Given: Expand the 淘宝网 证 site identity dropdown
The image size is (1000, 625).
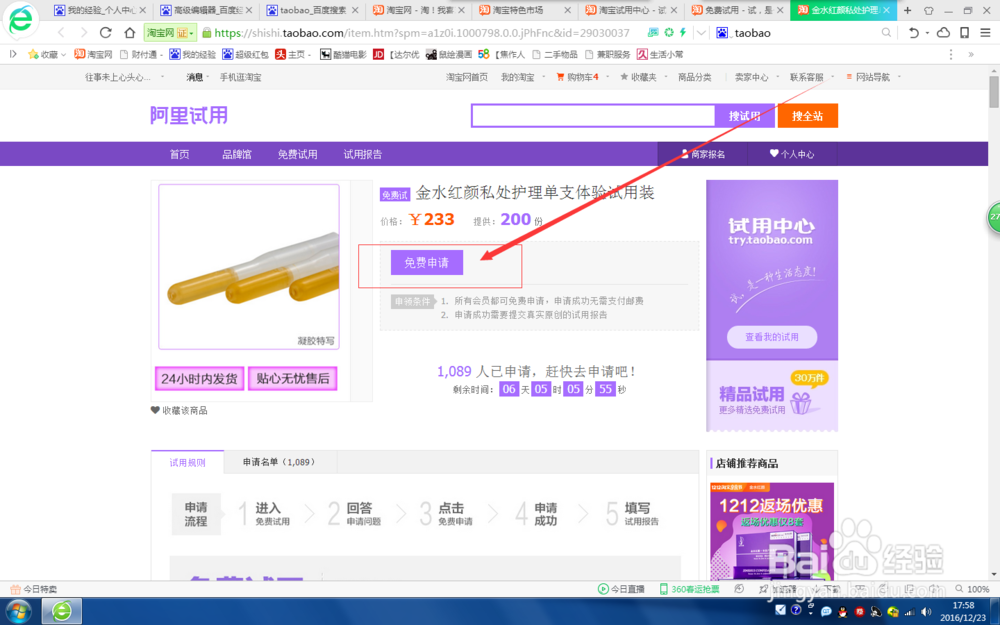Looking at the screenshot, I should (x=191, y=33).
